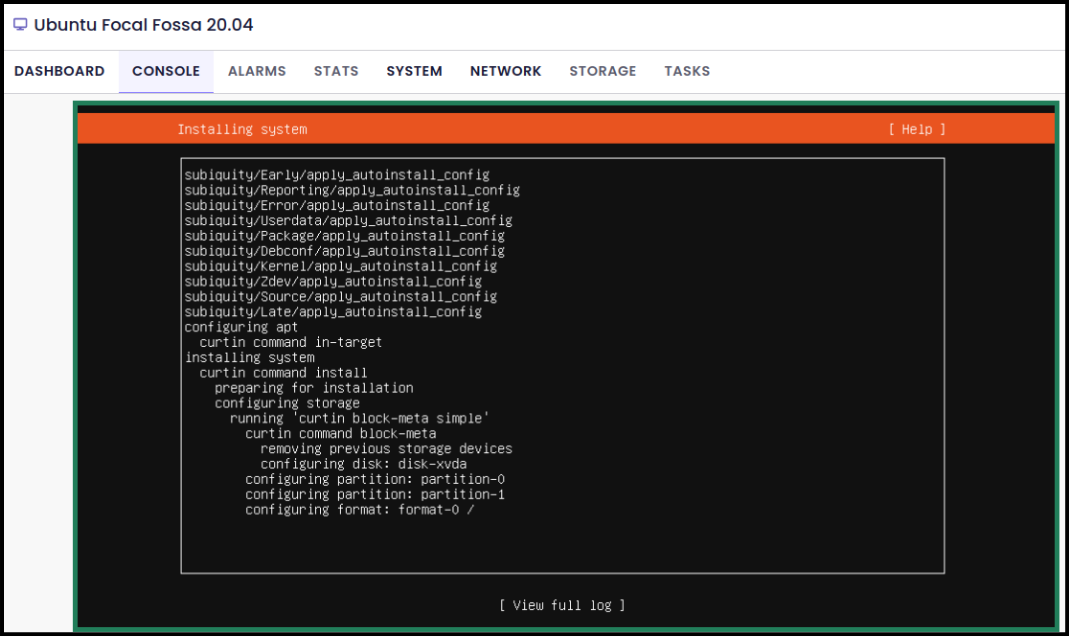Go to the System tab
The width and height of the screenshot is (1070, 637).
414,71
